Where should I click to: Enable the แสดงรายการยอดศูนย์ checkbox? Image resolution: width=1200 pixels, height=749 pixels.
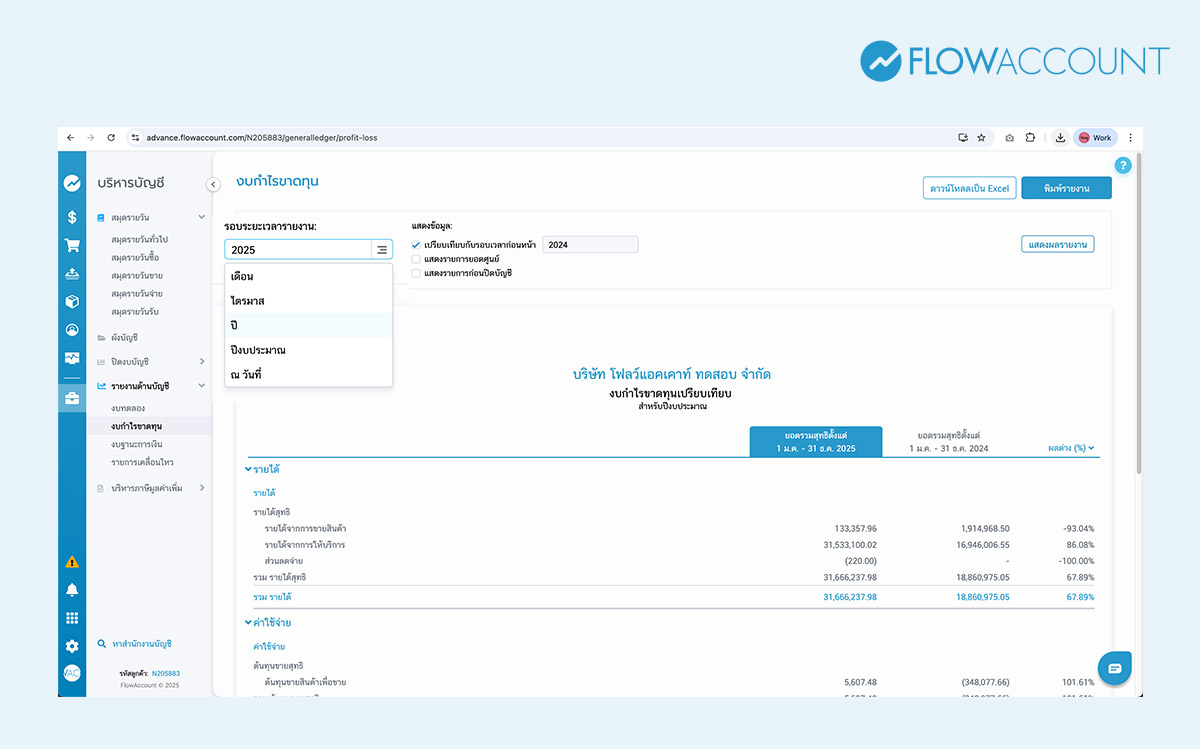tap(416, 259)
